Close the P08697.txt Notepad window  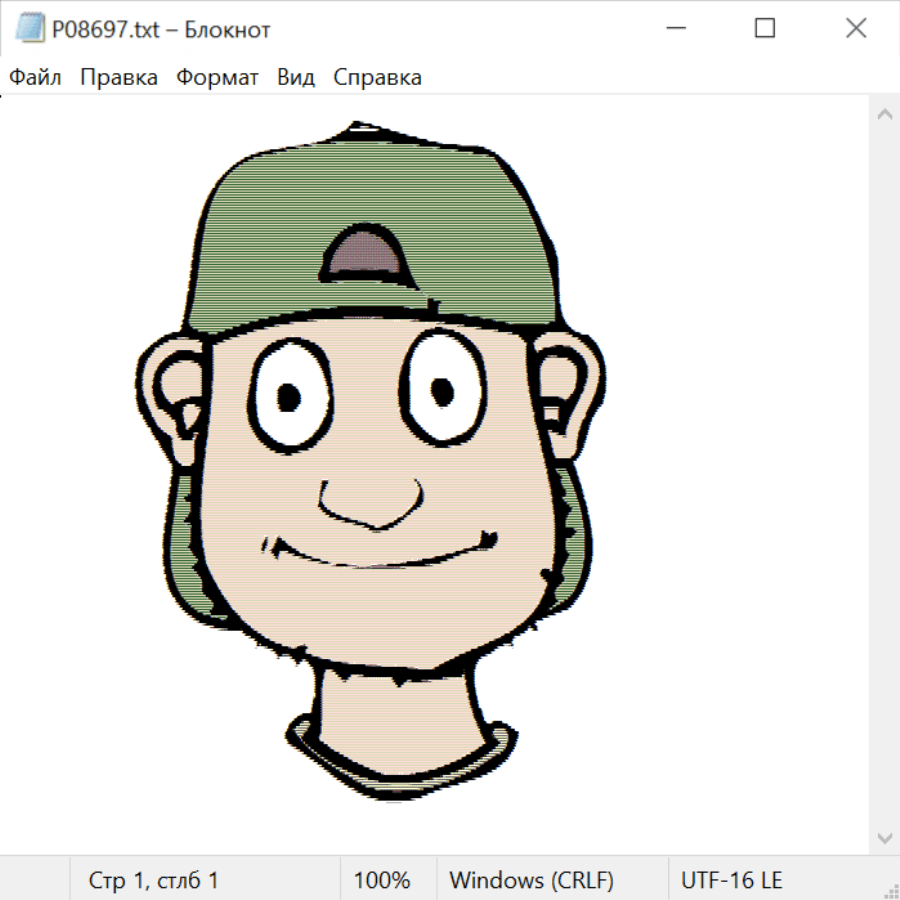855,29
